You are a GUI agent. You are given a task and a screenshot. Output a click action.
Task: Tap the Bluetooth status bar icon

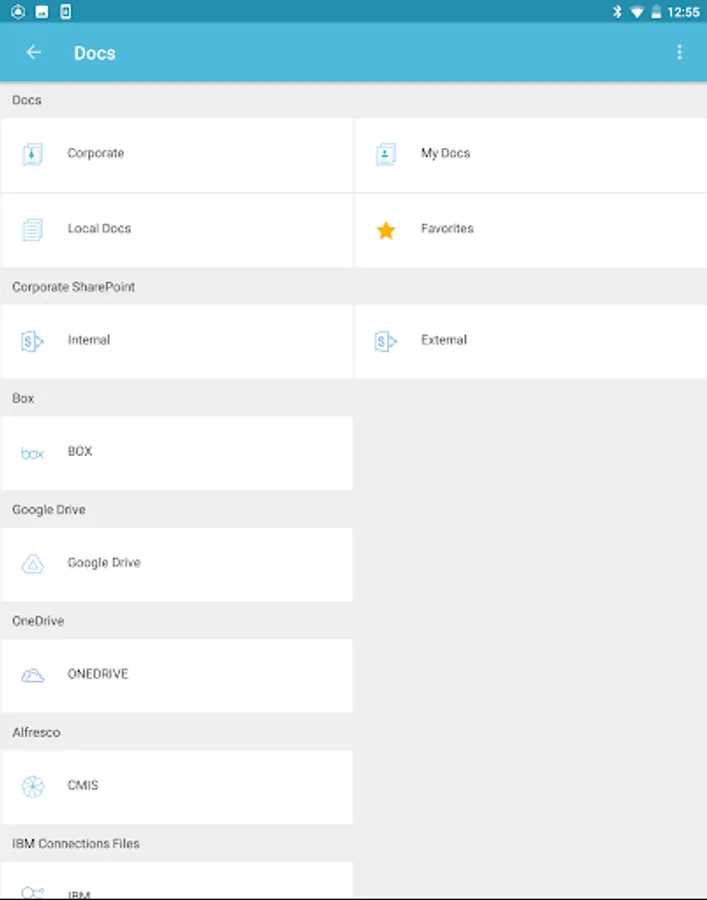point(617,11)
